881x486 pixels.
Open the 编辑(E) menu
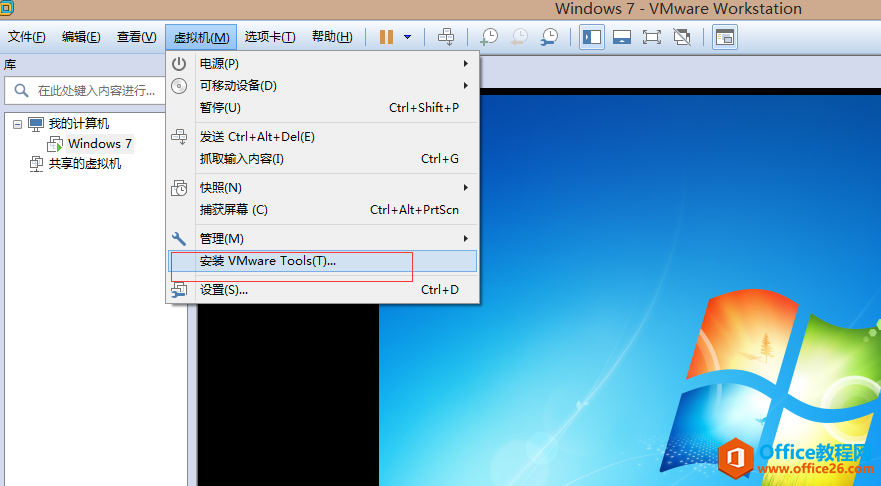tap(81, 37)
